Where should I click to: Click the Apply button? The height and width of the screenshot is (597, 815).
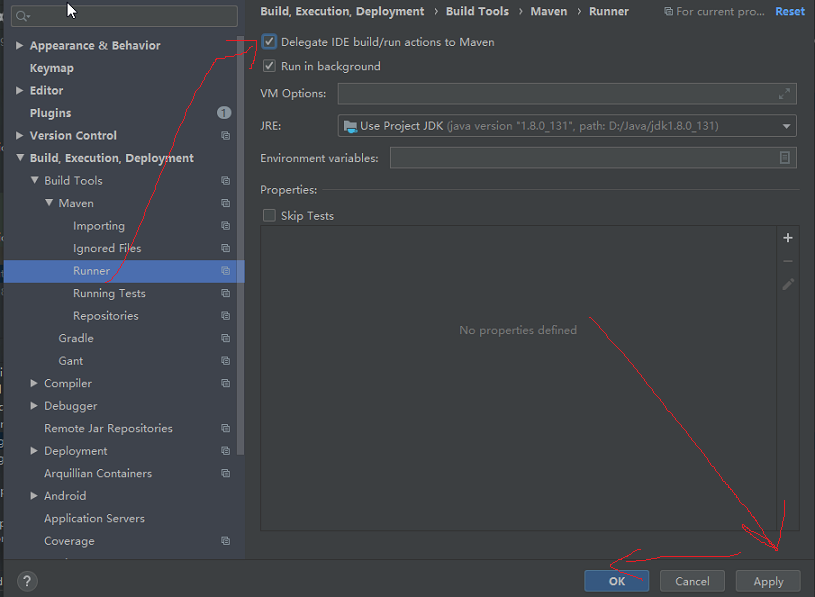point(768,581)
